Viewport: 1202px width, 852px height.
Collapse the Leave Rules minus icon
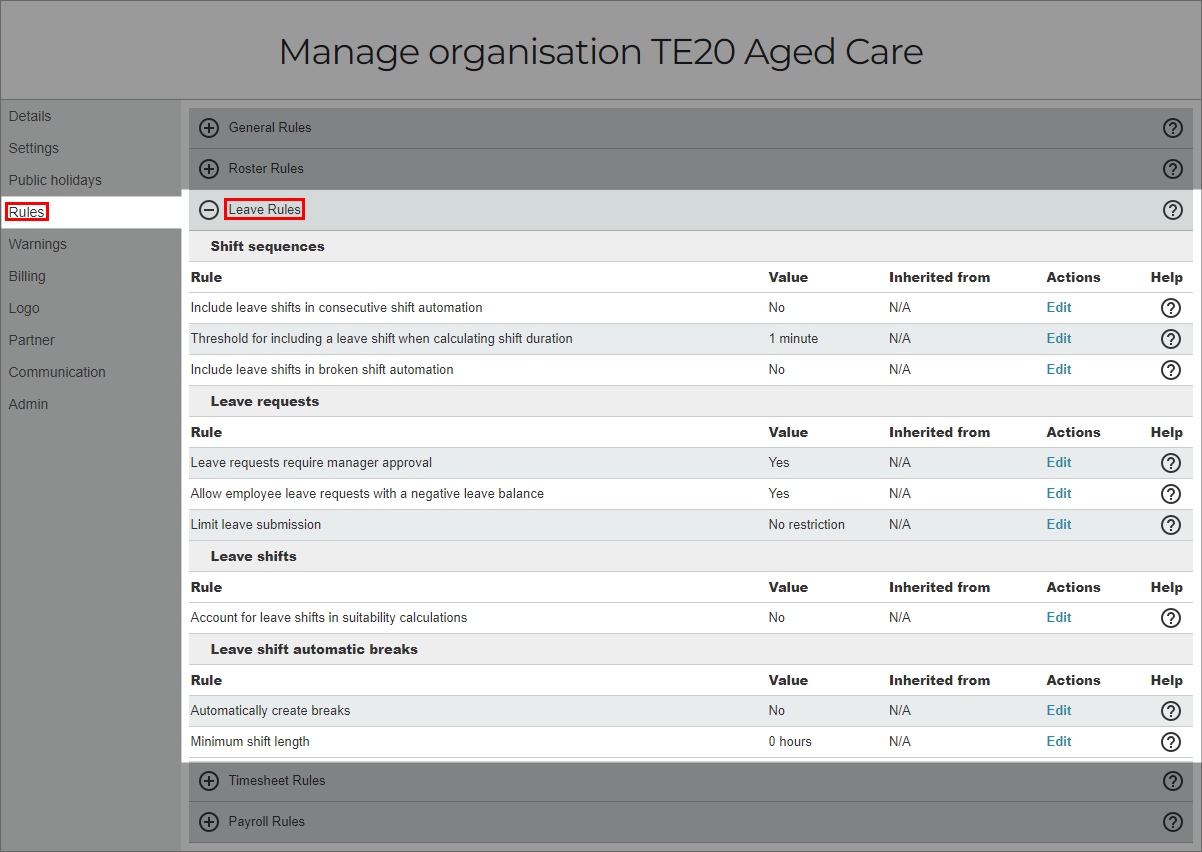[x=209, y=210]
